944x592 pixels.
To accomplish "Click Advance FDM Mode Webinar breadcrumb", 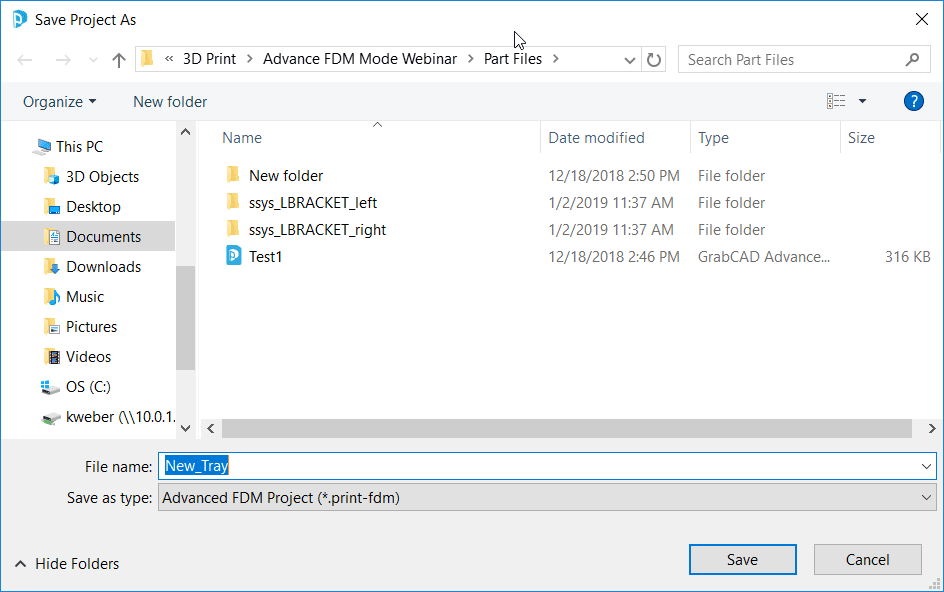I will tap(359, 59).
